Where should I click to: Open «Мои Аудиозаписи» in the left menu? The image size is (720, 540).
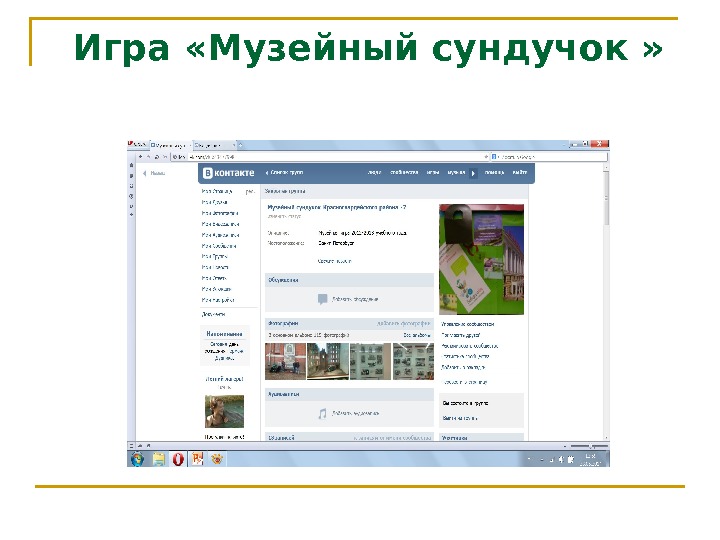pyautogui.click(x=220, y=235)
